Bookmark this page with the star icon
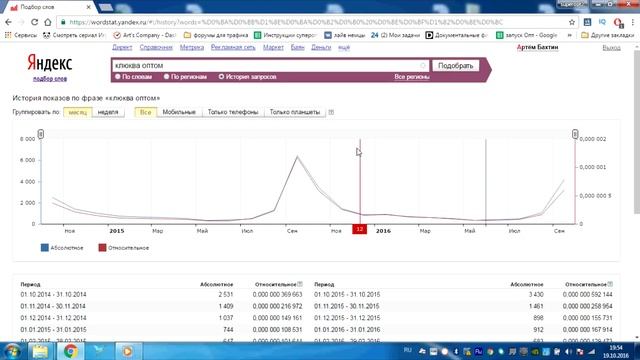 571,22
